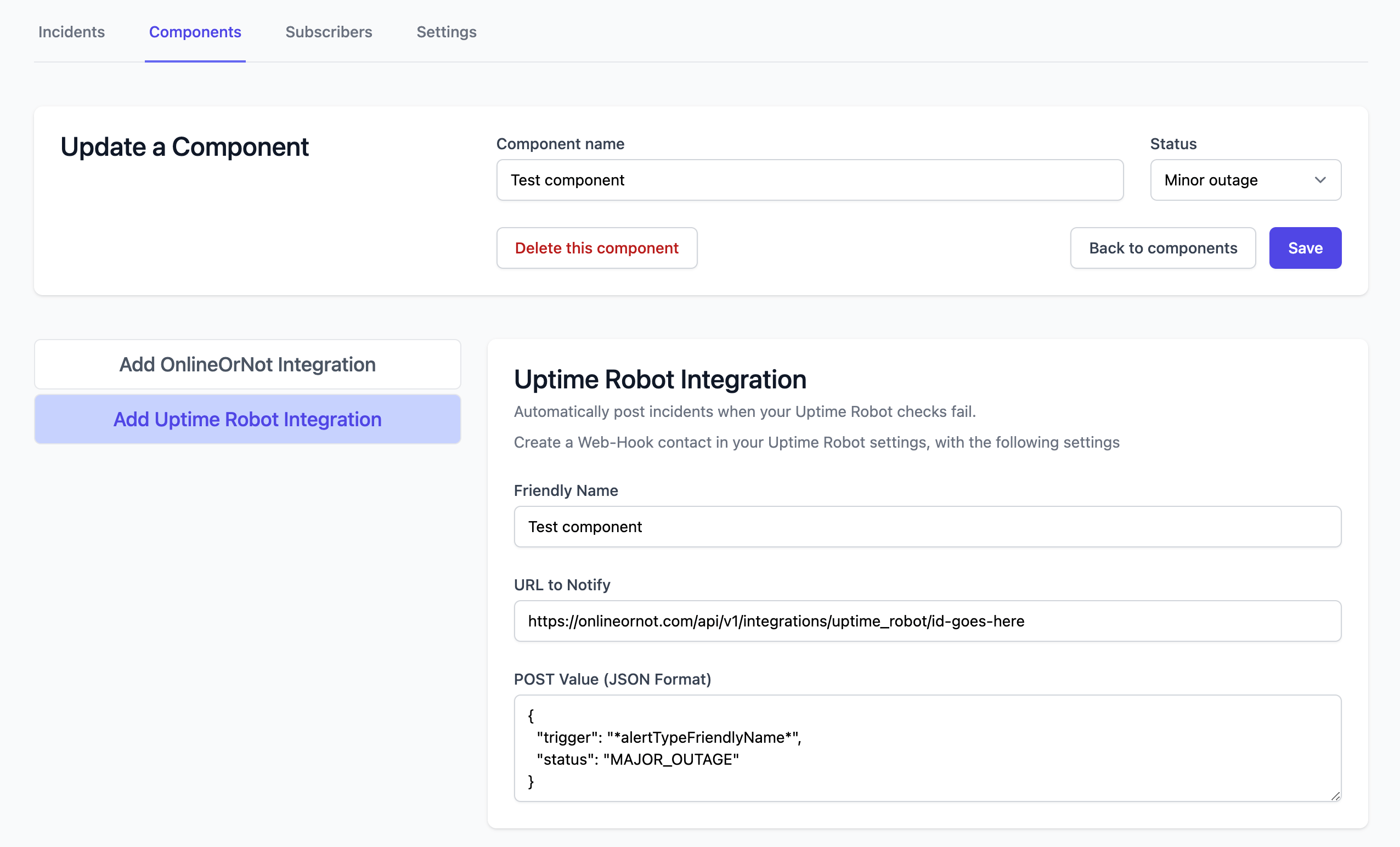Image resolution: width=1400 pixels, height=847 pixels.
Task: Click the Uptime Robot Integration heading
Action: 659,380
